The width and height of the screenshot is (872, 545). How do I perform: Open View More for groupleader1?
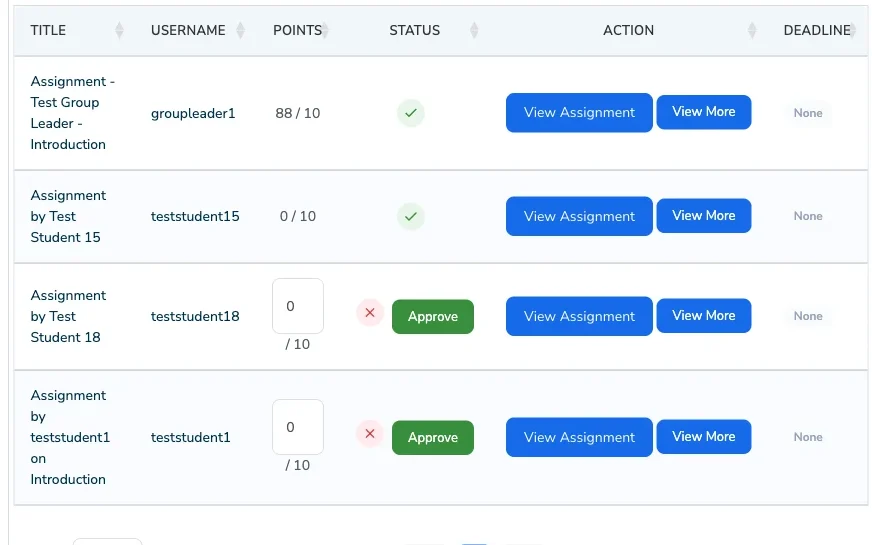(x=703, y=112)
